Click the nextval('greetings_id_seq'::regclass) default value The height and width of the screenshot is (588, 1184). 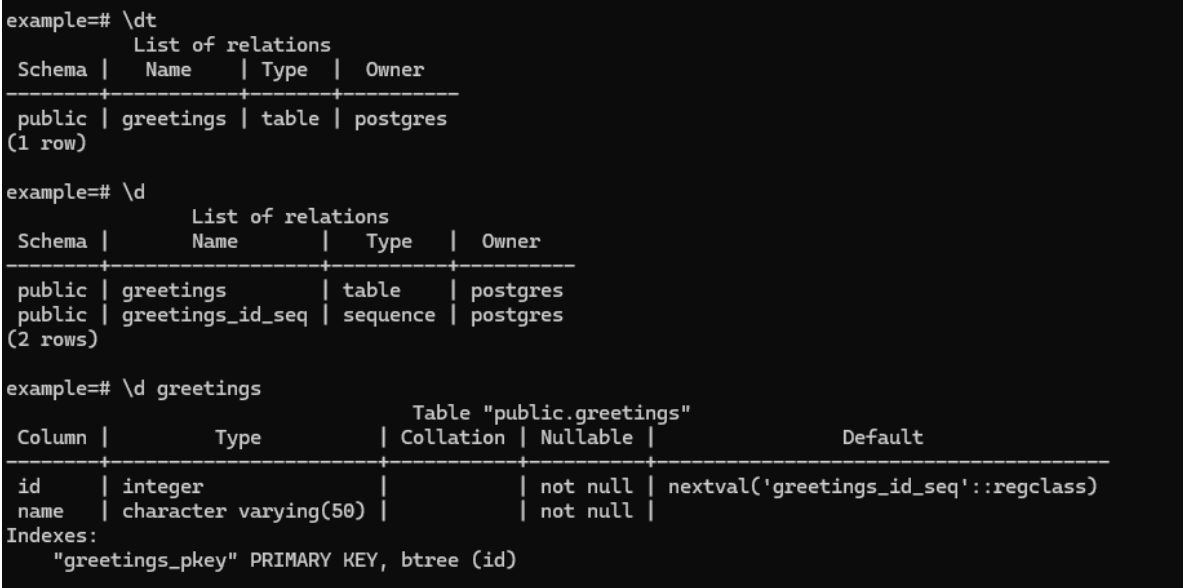point(882,487)
